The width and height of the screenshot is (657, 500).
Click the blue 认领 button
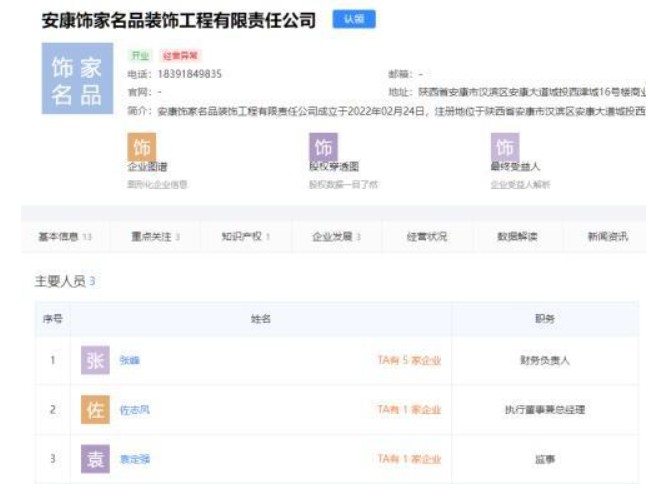[x=353, y=19]
